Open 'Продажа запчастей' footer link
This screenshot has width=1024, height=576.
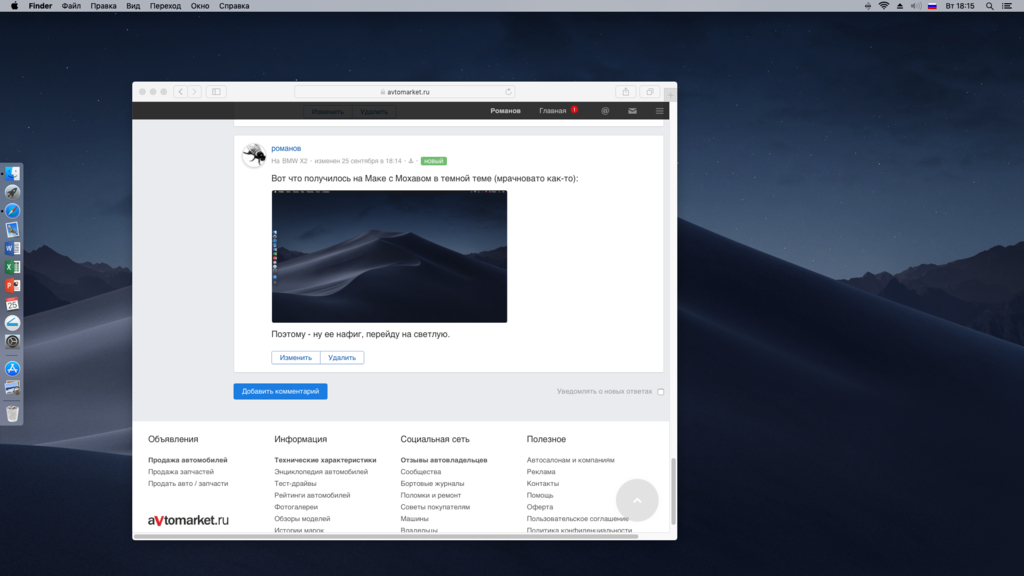click(181, 472)
